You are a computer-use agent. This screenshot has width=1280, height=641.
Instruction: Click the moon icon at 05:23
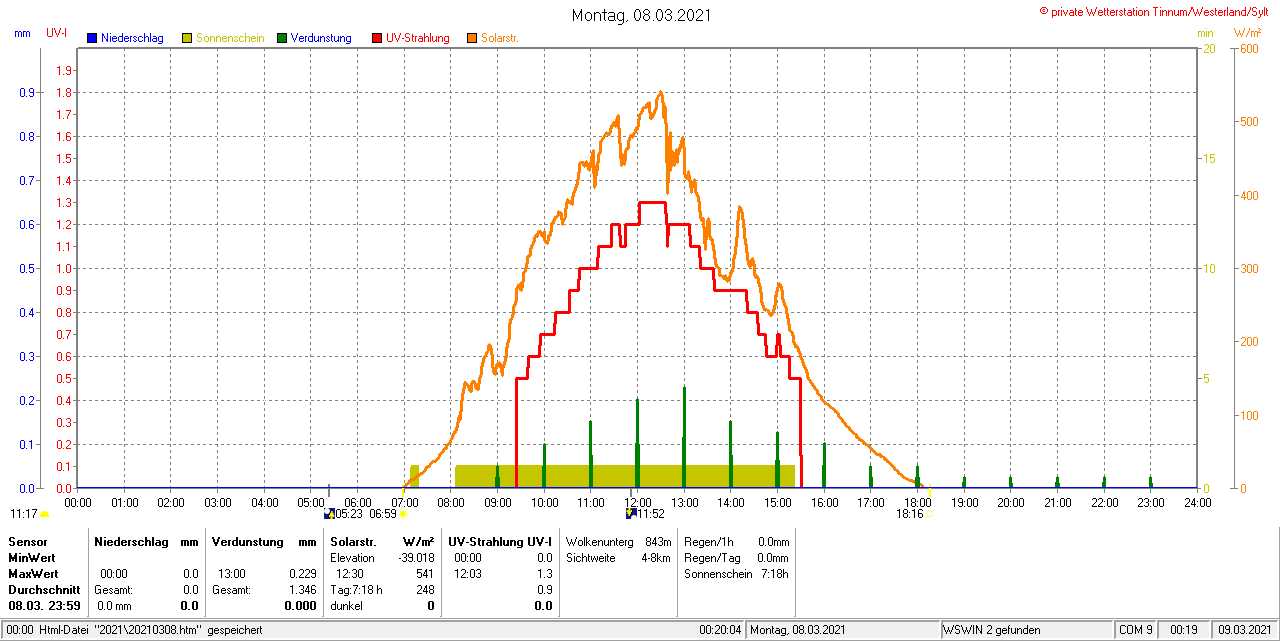point(328,514)
